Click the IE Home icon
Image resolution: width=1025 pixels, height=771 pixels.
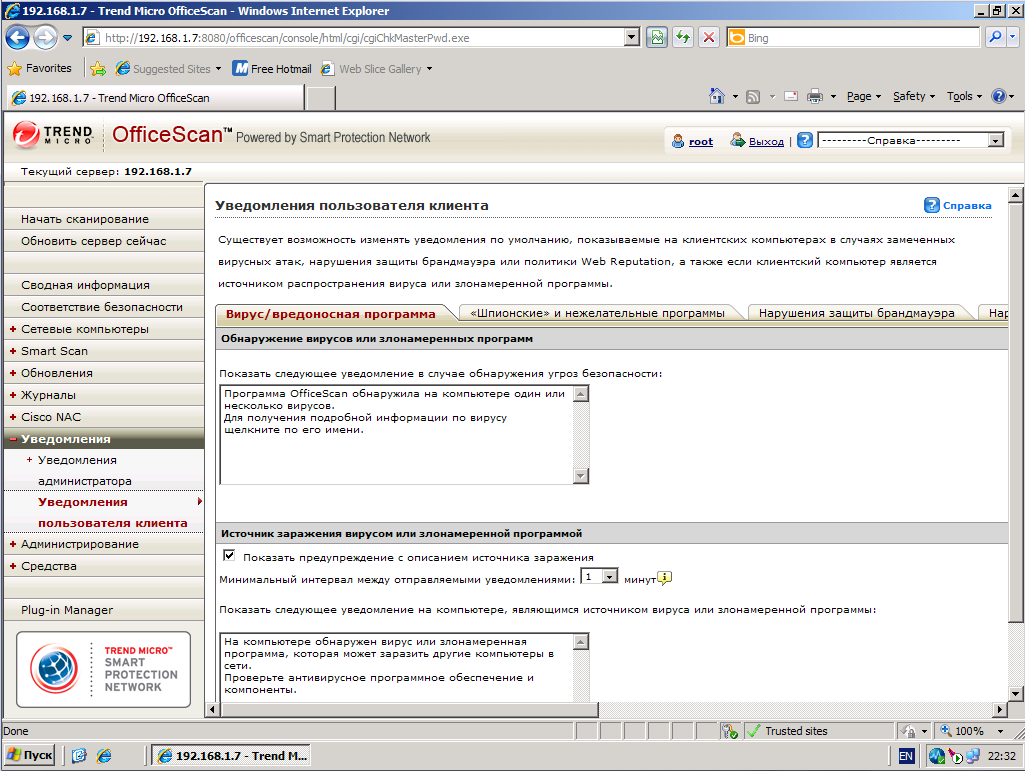(717, 96)
